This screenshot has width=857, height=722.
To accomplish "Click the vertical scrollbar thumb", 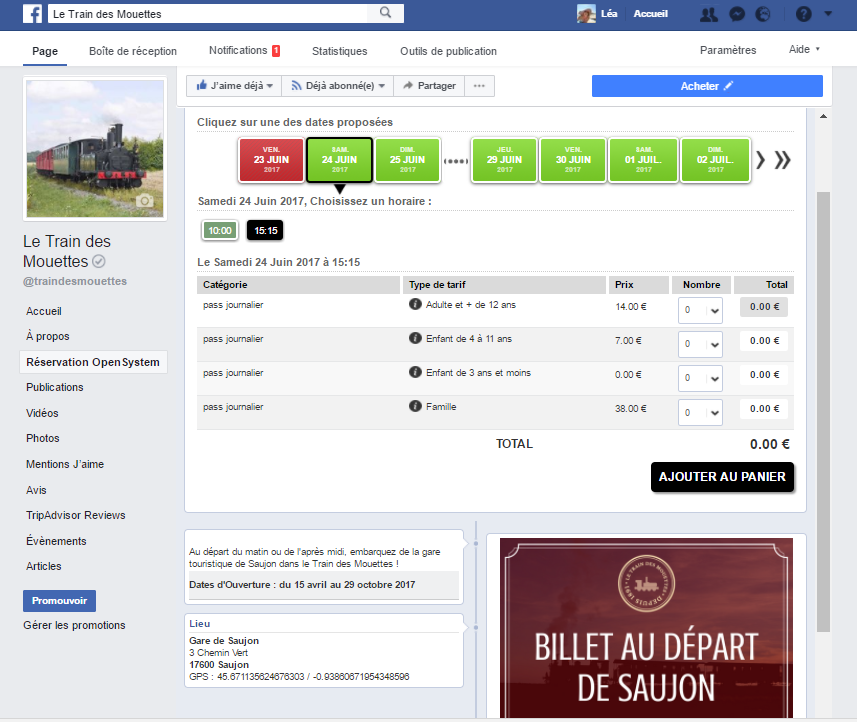I will coord(823,412).
